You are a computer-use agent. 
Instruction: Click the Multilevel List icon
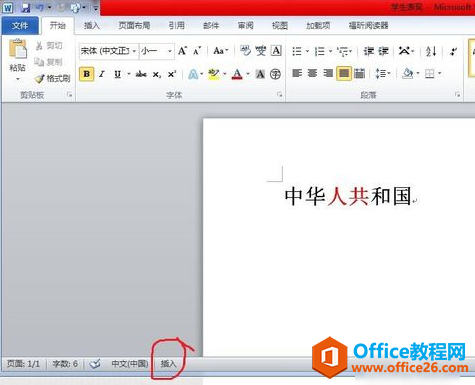(x=342, y=51)
